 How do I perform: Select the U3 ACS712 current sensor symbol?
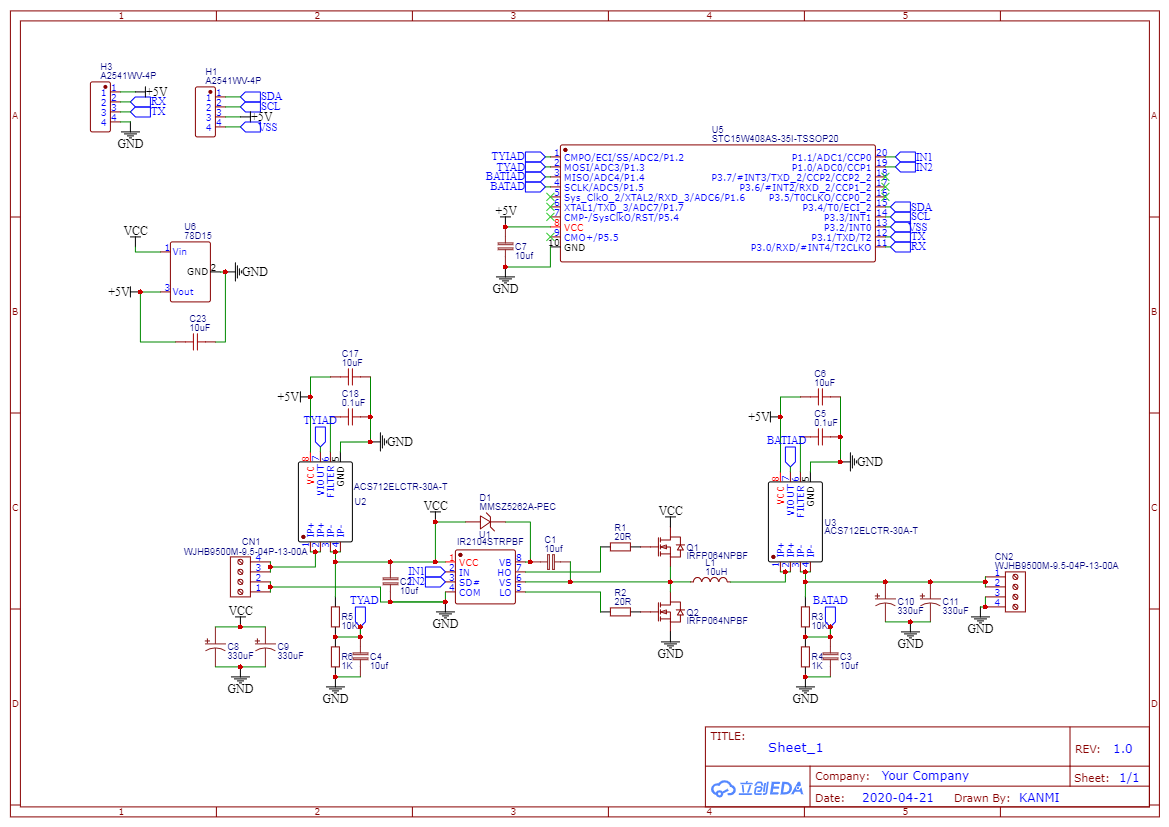pos(795,522)
